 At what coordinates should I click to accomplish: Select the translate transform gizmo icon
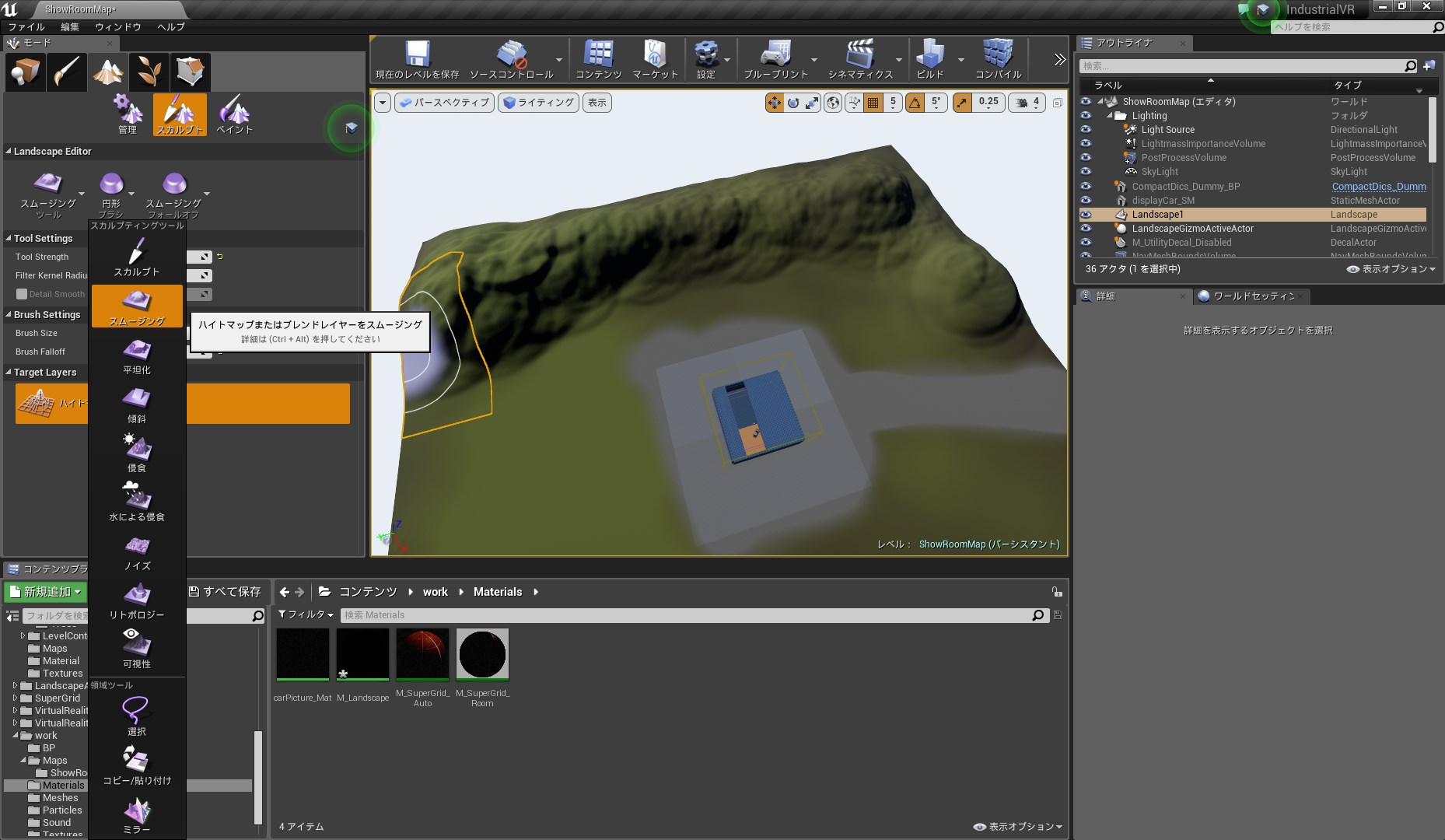[x=775, y=103]
